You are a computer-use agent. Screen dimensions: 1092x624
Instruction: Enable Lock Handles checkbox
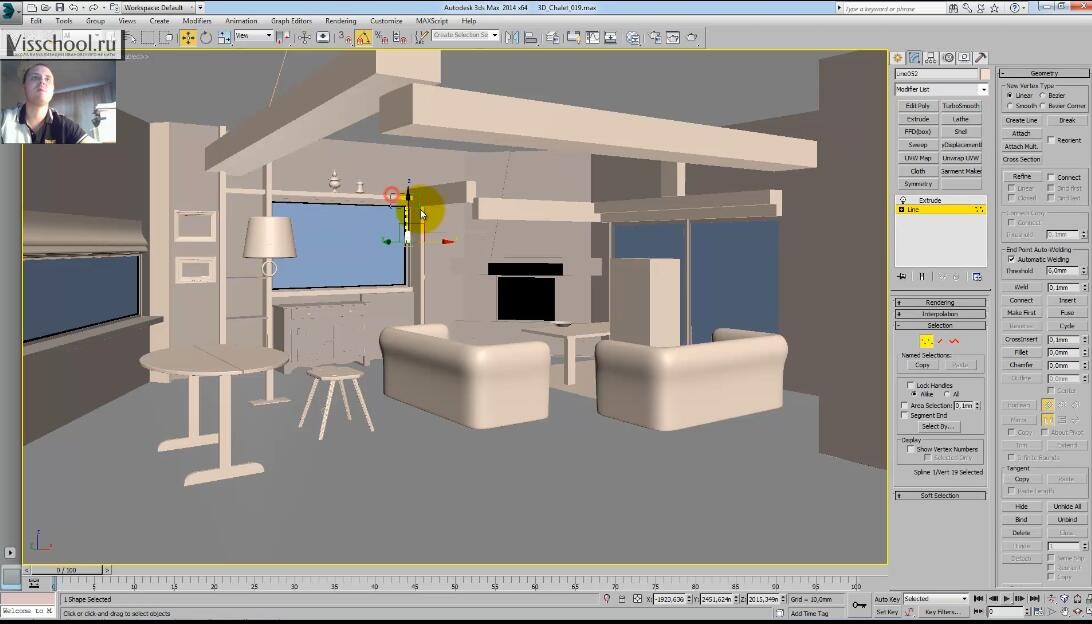[x=910, y=385]
